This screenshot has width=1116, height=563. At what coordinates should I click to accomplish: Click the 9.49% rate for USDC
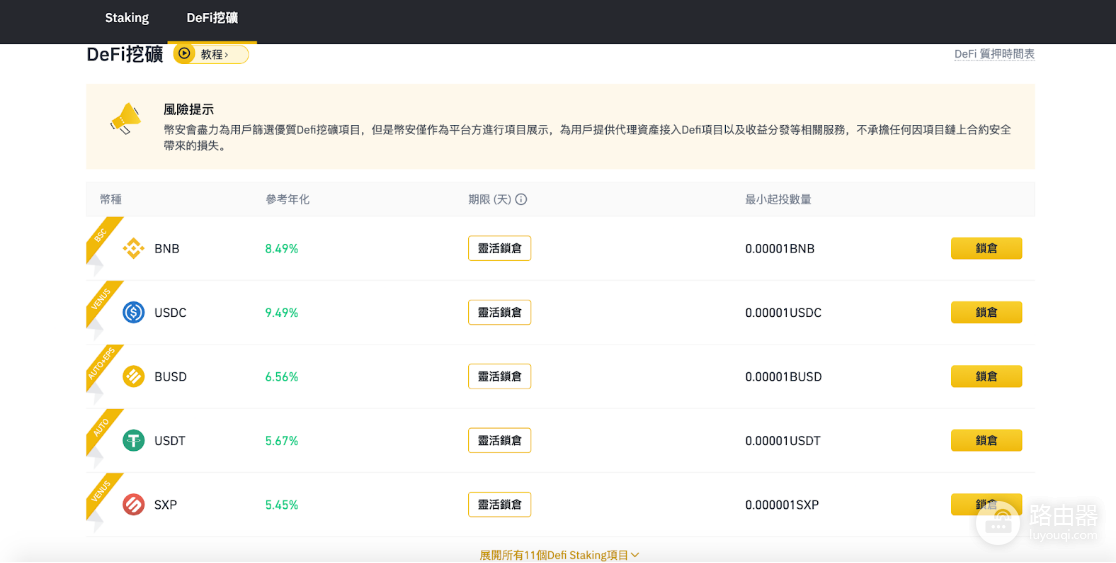(x=281, y=313)
